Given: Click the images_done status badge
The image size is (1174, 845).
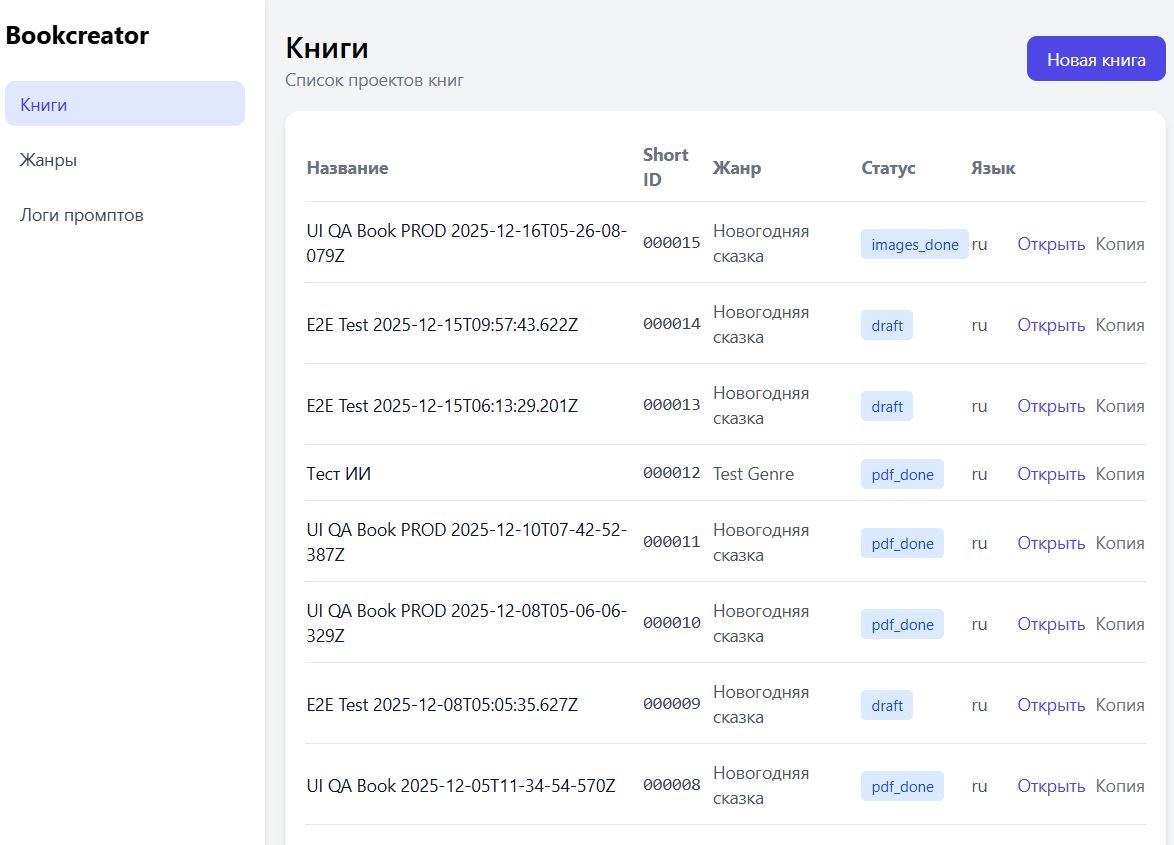Looking at the screenshot, I should point(914,244).
